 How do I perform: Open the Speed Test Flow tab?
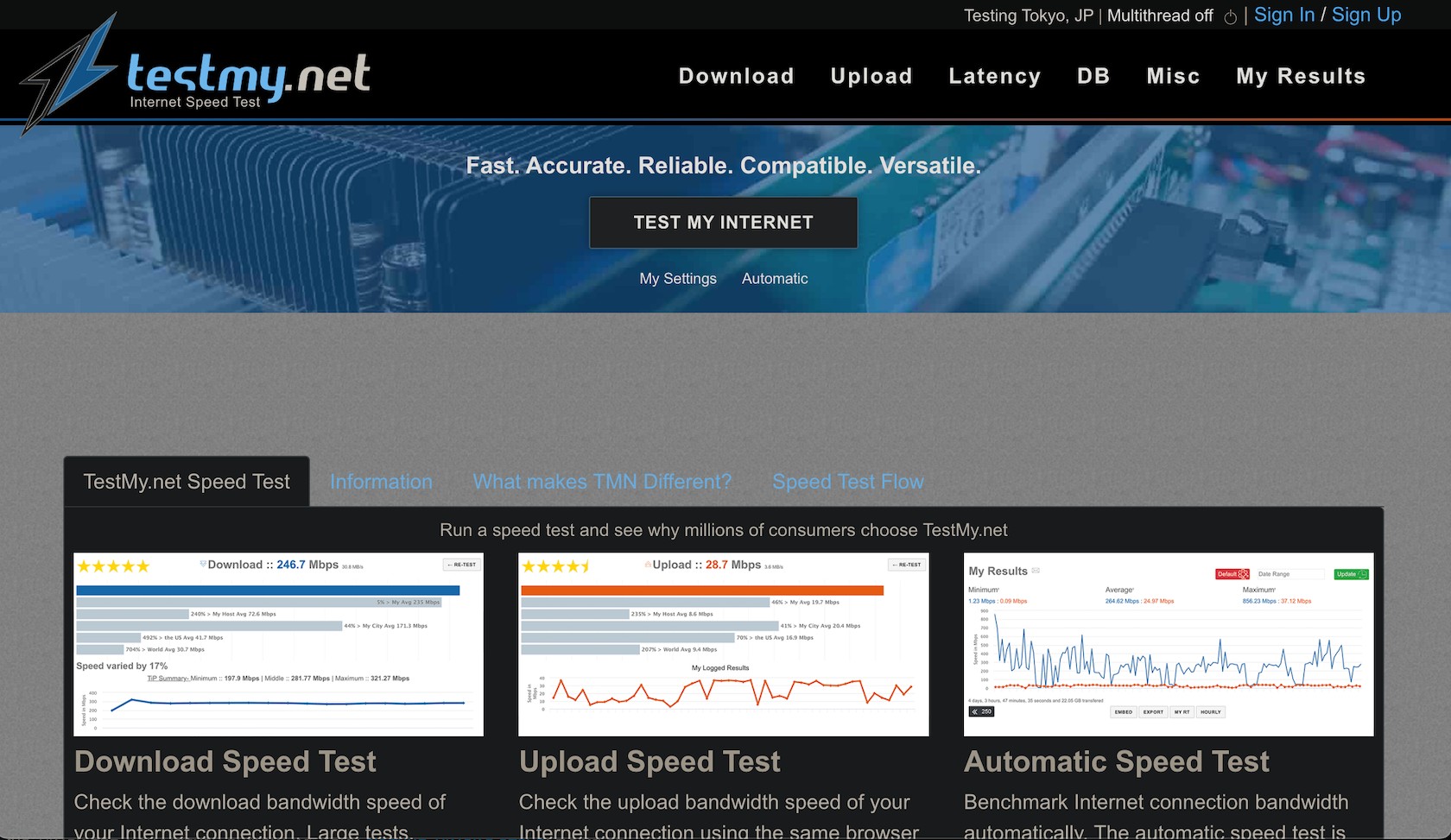tap(848, 482)
